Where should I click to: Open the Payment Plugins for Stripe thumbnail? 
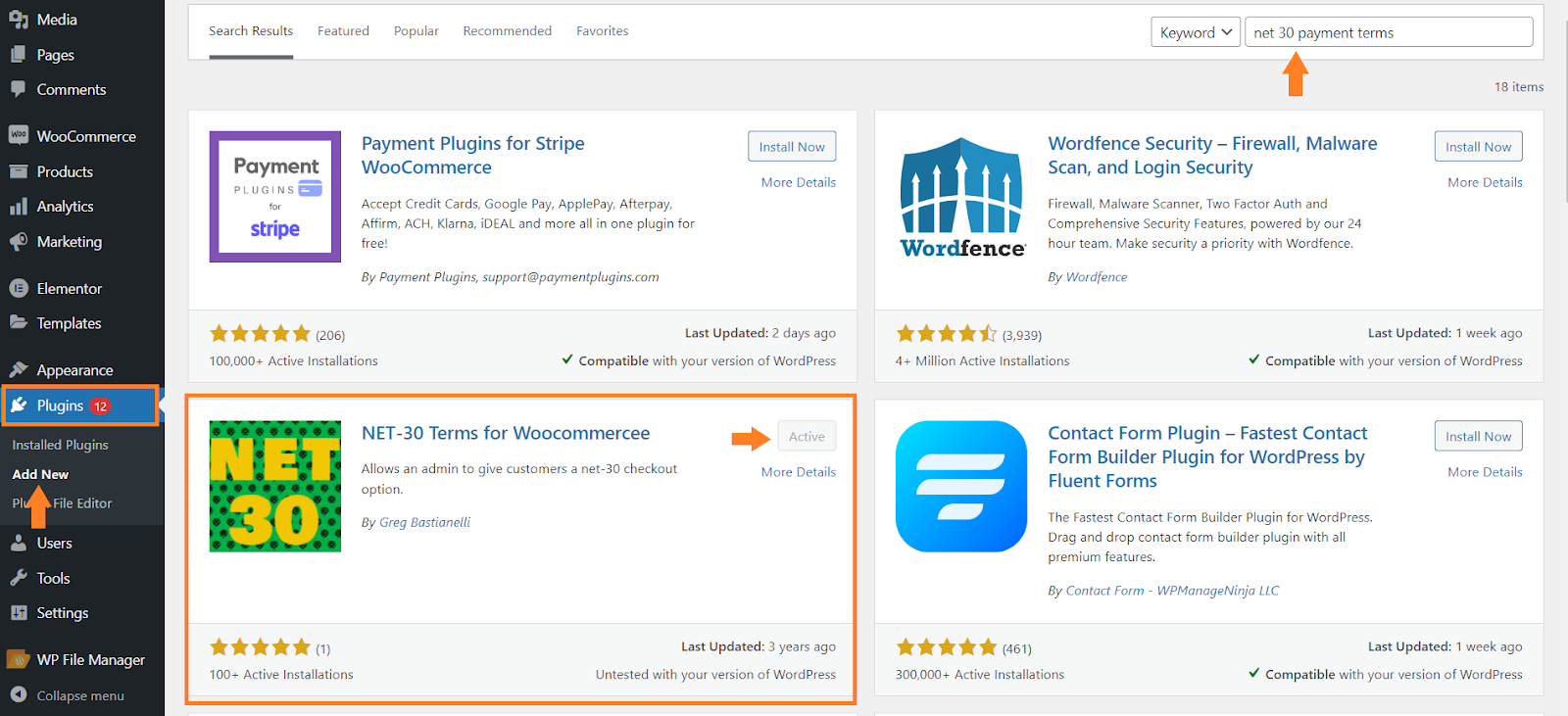click(275, 197)
